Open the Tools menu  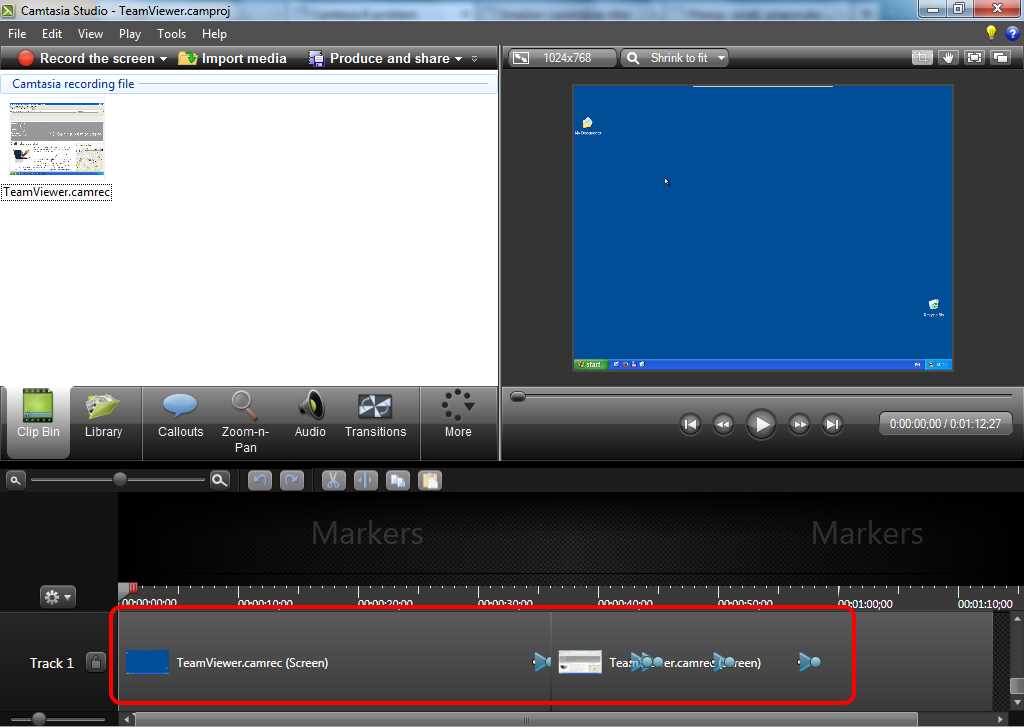pyautogui.click(x=171, y=34)
